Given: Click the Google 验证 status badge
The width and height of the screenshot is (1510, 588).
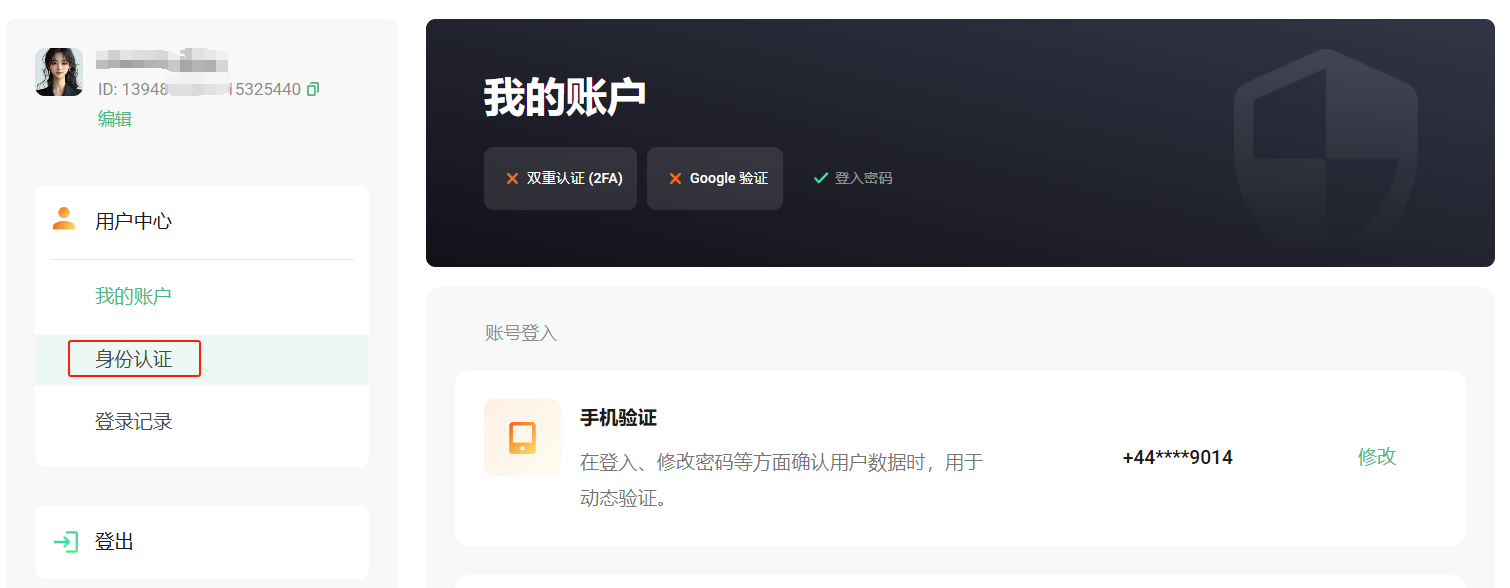Looking at the screenshot, I should [x=715, y=178].
